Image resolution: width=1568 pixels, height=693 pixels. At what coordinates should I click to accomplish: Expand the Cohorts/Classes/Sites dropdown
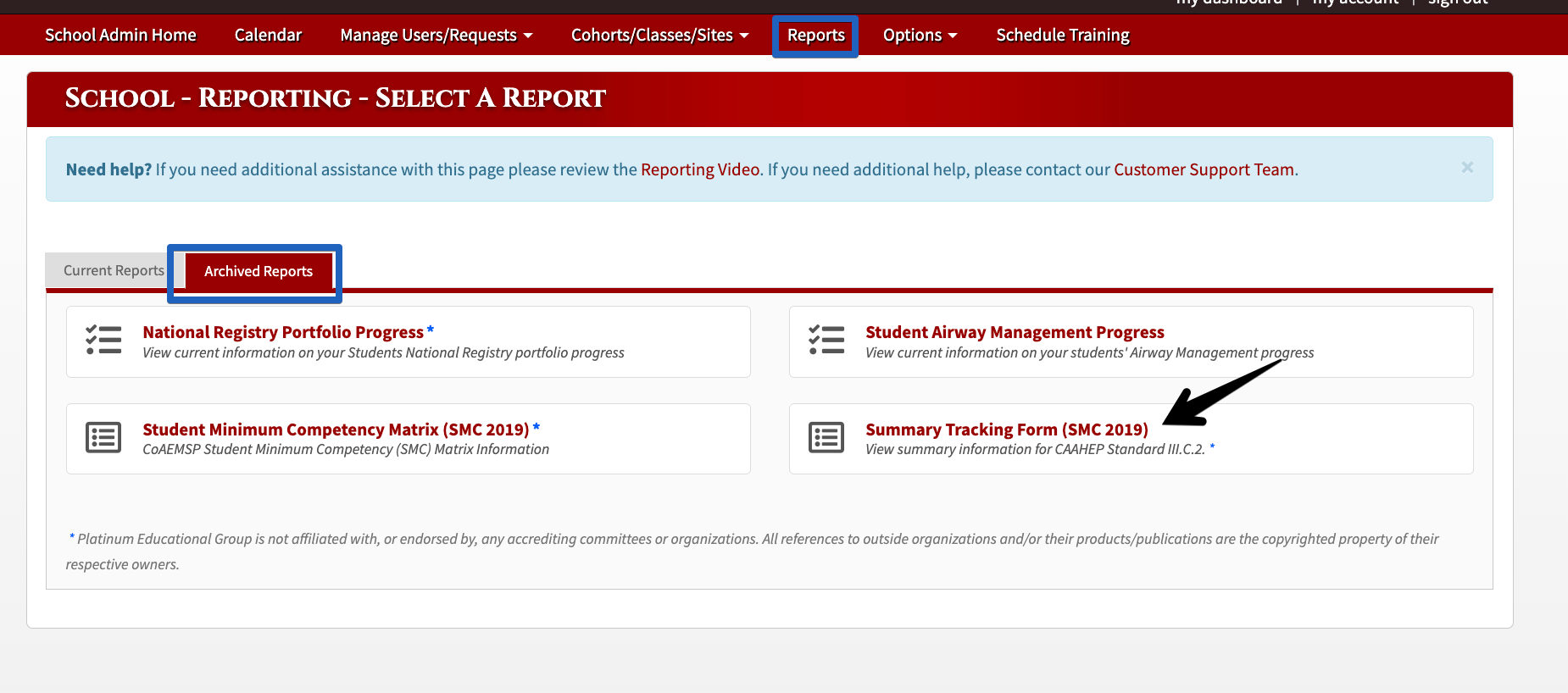(x=660, y=35)
